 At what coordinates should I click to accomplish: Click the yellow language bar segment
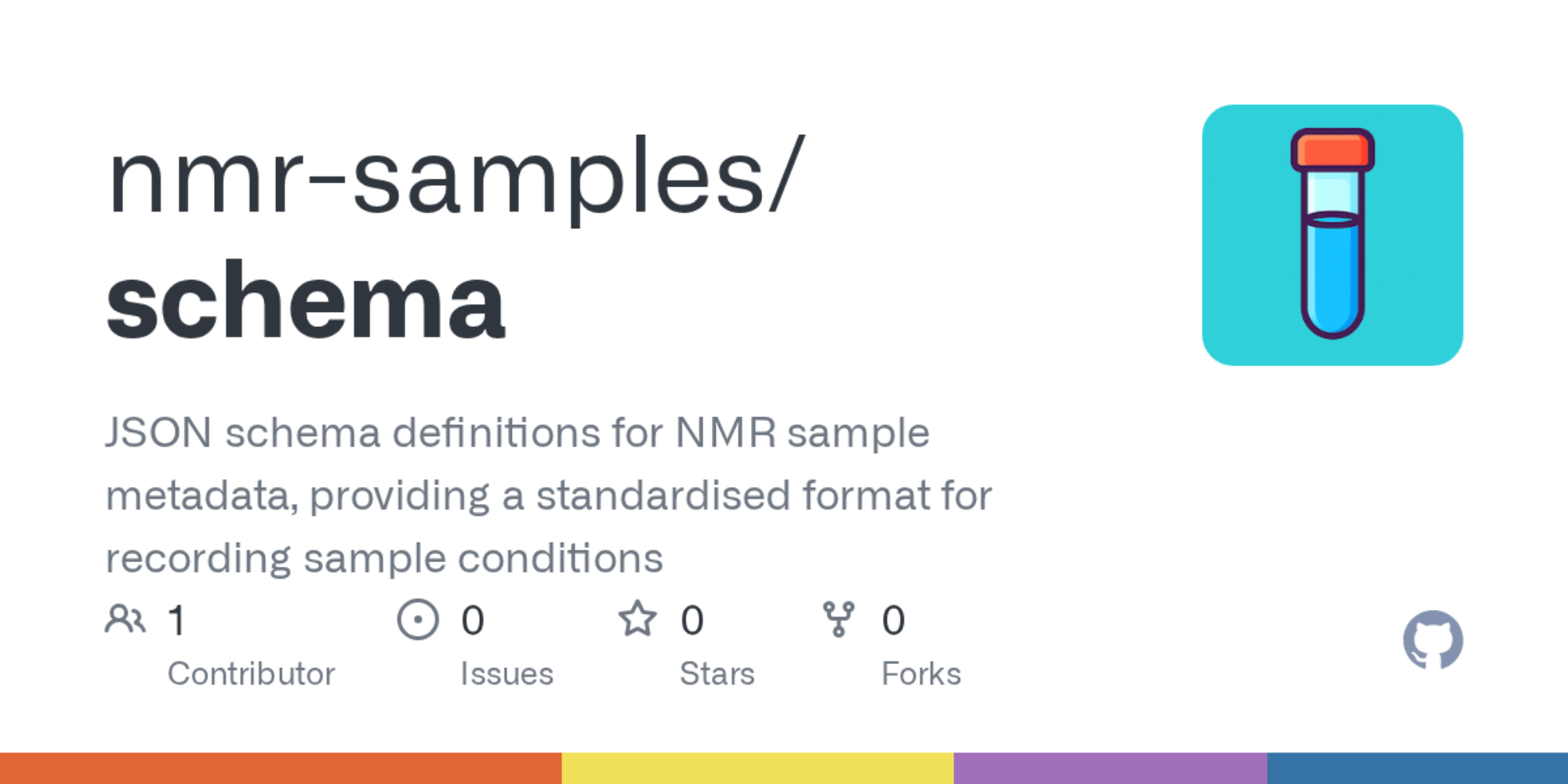point(757,768)
